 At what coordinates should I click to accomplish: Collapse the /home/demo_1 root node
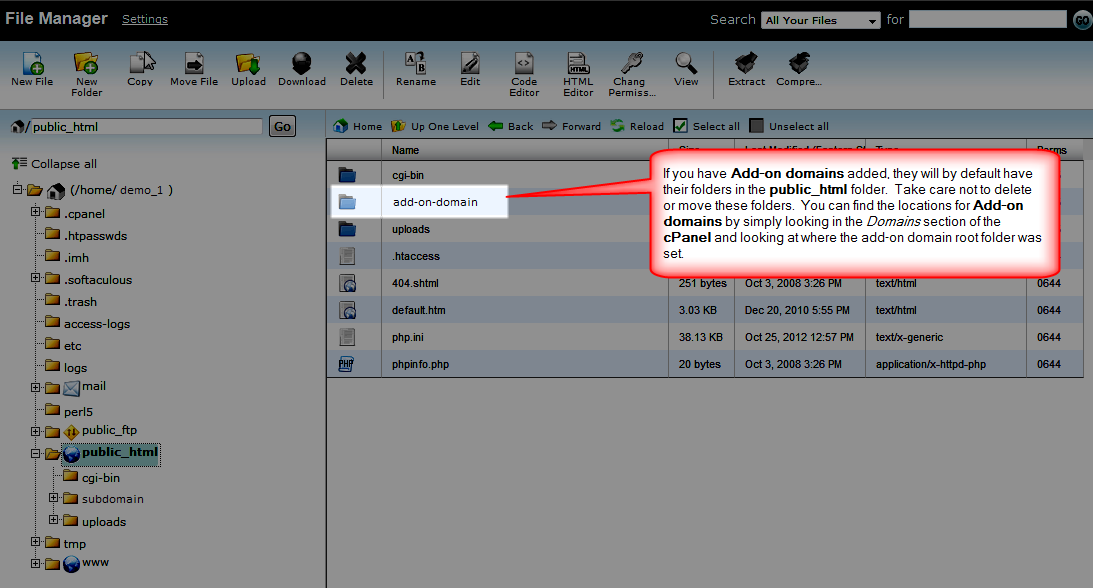click(x=17, y=189)
